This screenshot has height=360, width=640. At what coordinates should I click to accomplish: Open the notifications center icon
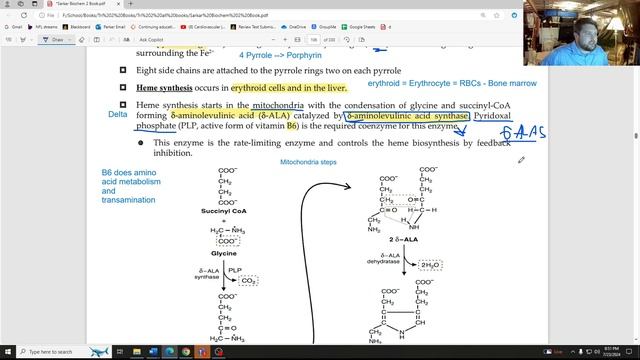[629, 352]
